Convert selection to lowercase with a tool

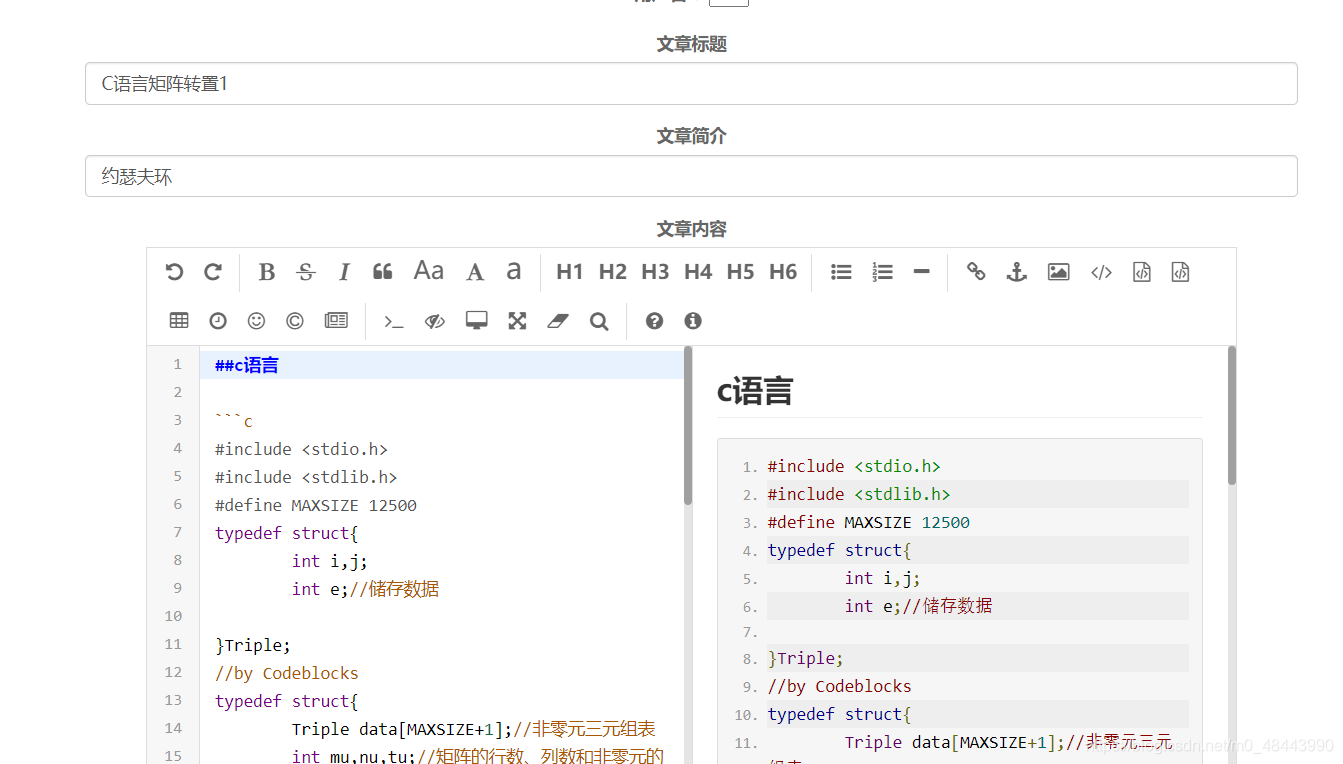513,271
